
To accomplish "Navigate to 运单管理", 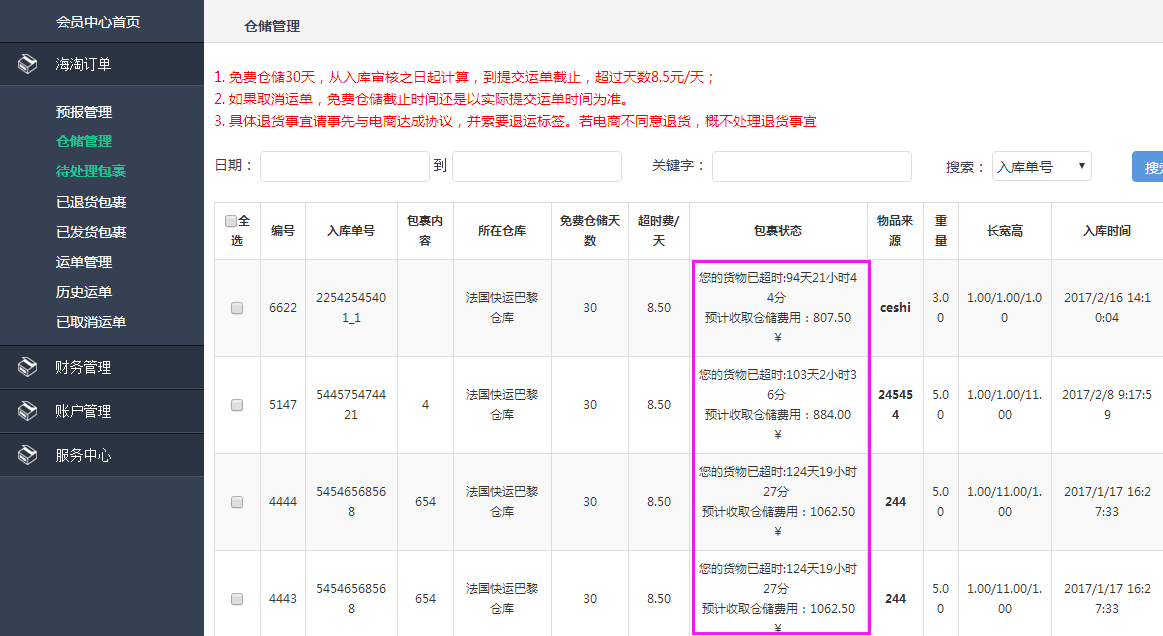I will coord(84,262).
